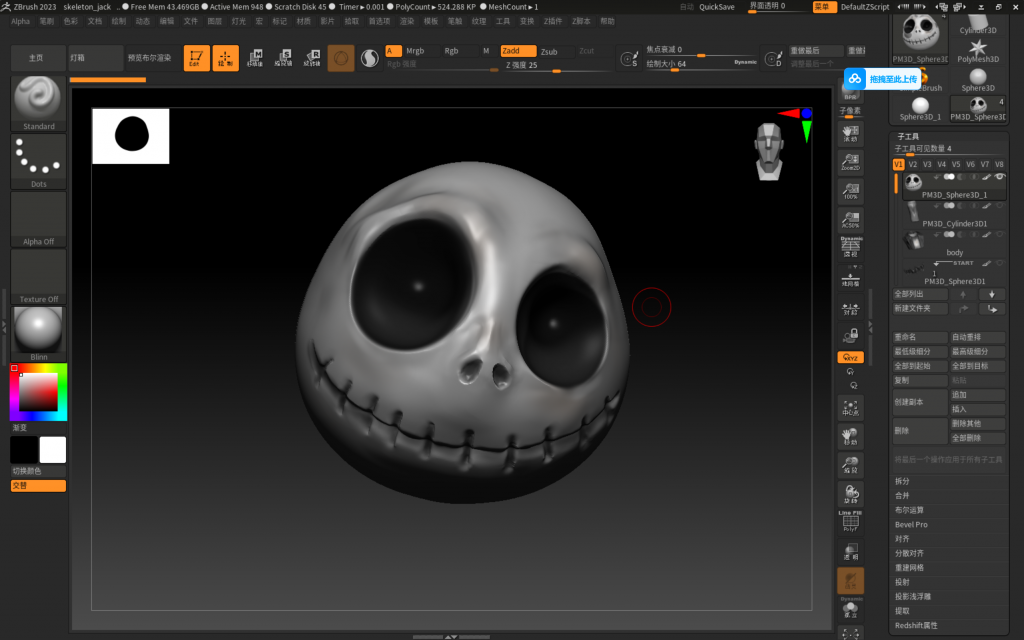Screen dimensions: 1024x640
Task: Click the Line Fill PolyF icon
Action: click(x=850, y=521)
